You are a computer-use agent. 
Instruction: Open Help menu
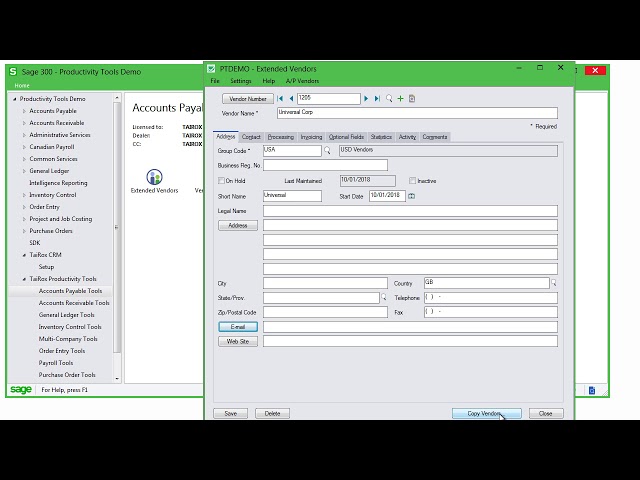(268, 81)
